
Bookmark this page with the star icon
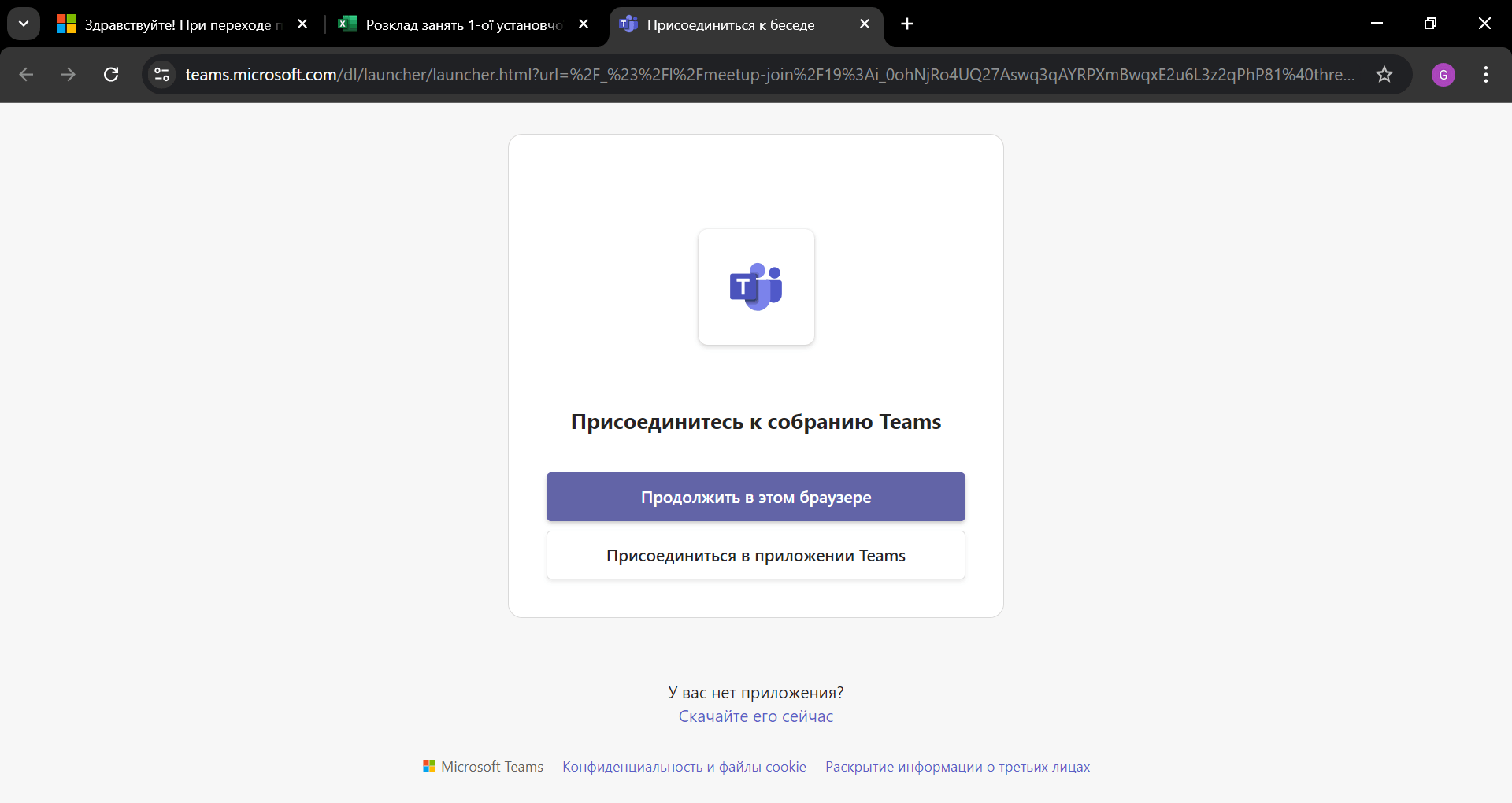[1384, 75]
